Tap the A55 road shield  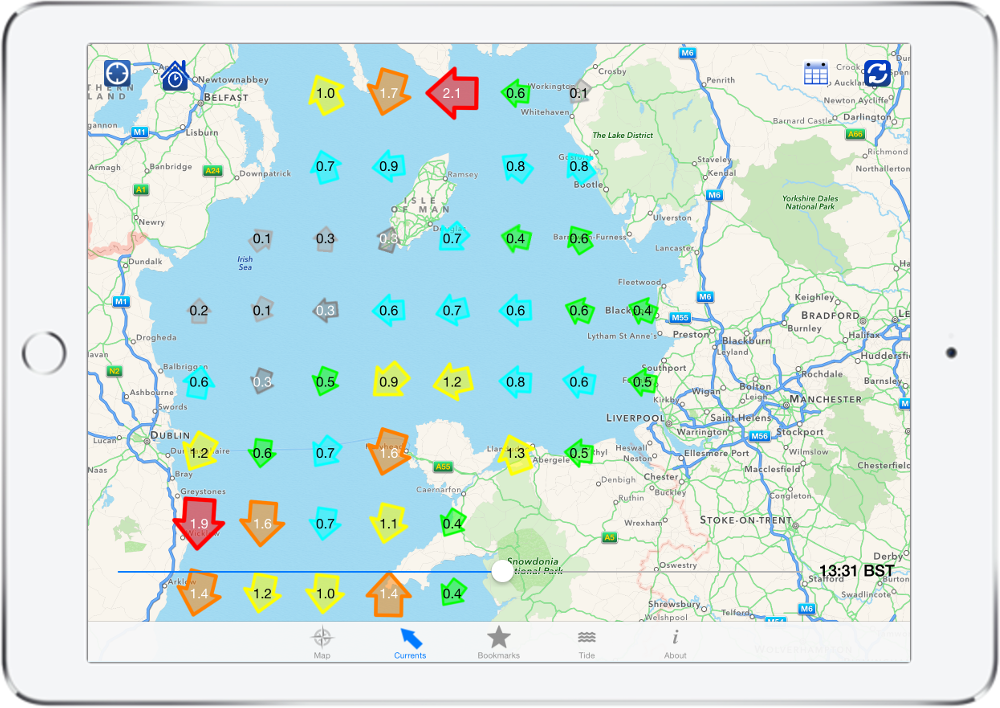click(x=443, y=467)
